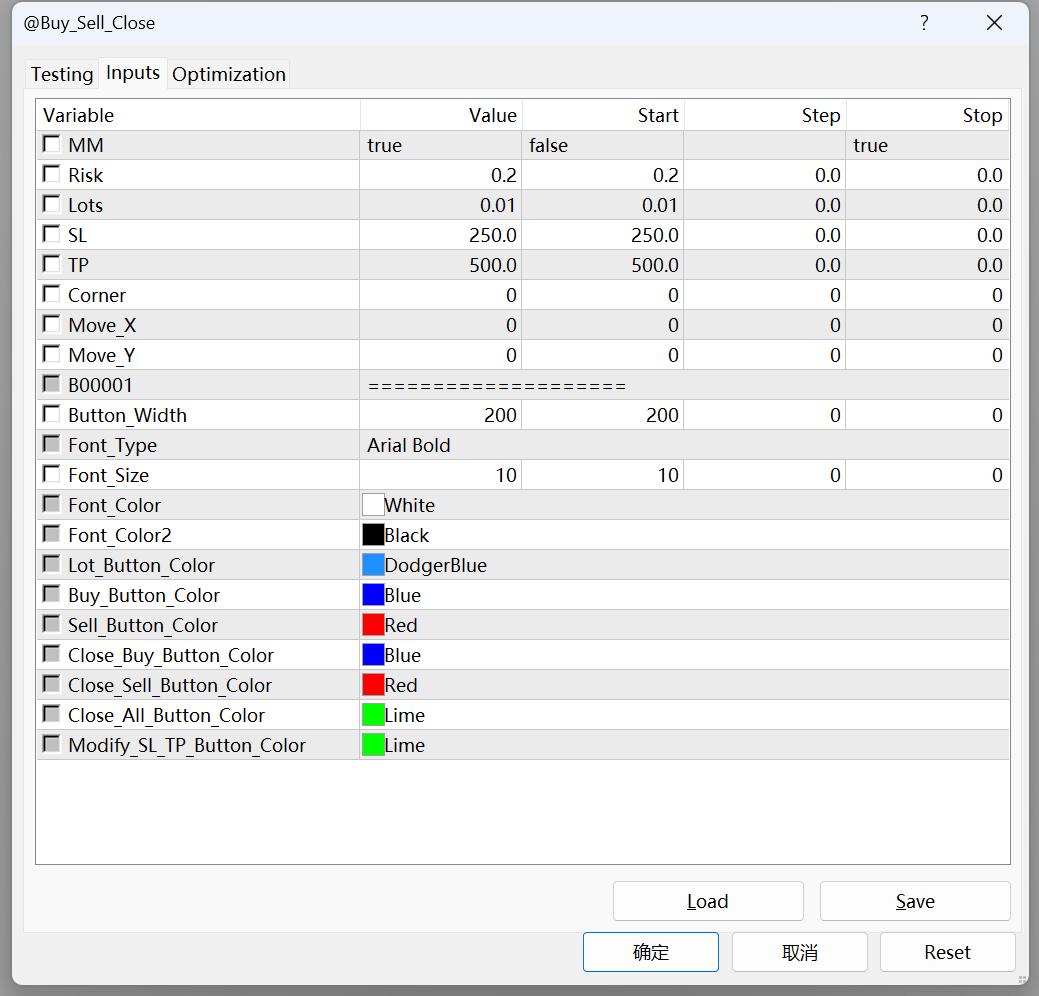This screenshot has width=1039, height=996.
Task: Click the DodgerBlue Lot_Button_Color swatch
Action: (x=373, y=565)
